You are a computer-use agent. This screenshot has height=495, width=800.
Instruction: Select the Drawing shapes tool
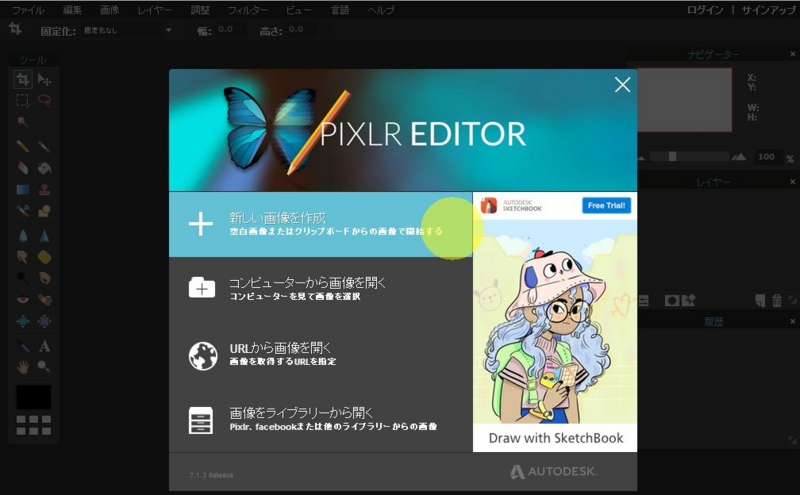coord(44,210)
